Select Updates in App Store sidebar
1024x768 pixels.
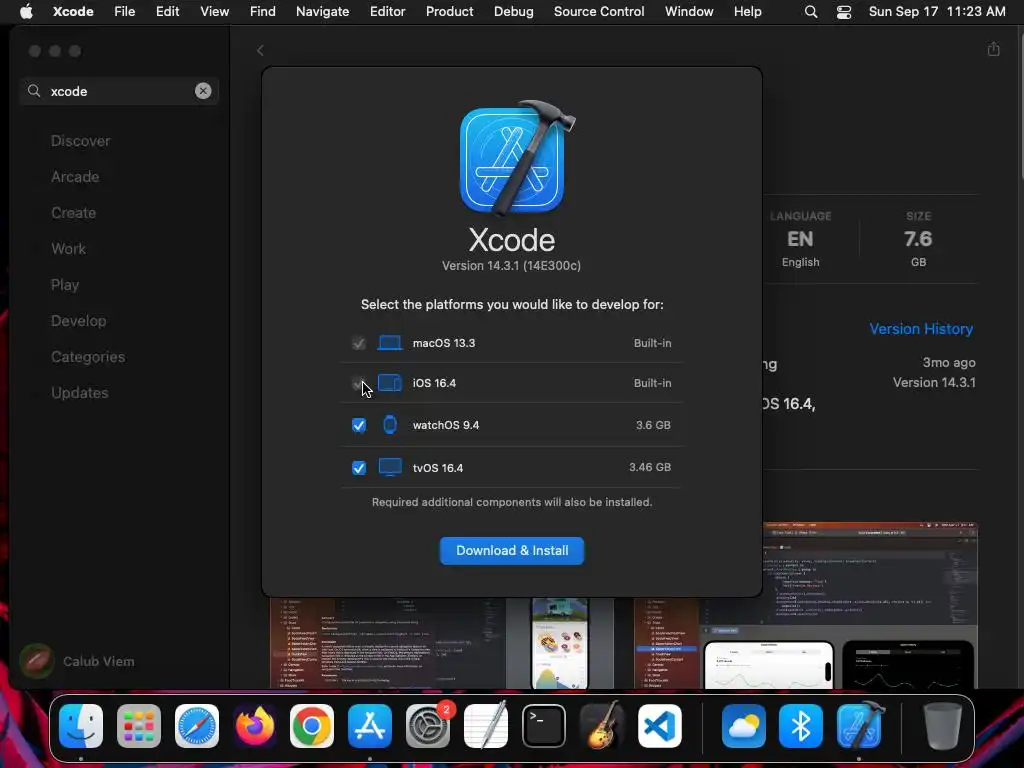point(80,392)
